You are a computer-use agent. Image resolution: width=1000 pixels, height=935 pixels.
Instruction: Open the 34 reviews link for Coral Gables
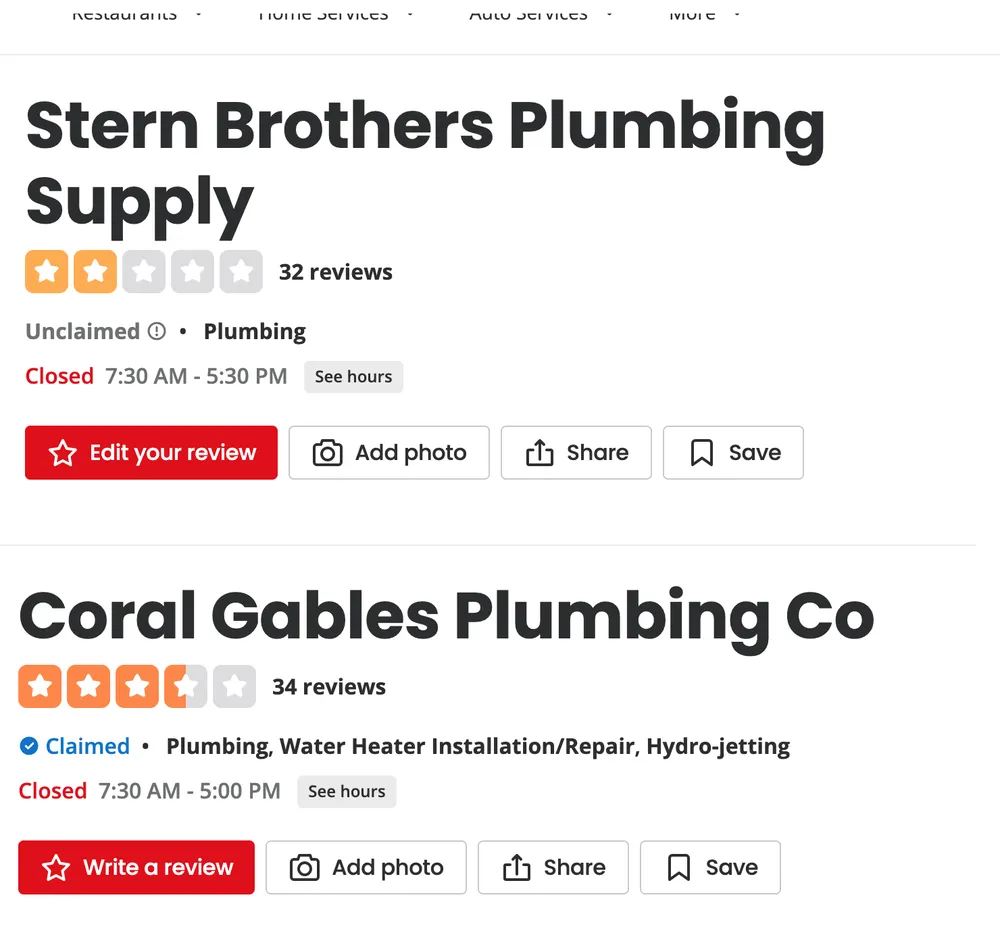(x=329, y=686)
